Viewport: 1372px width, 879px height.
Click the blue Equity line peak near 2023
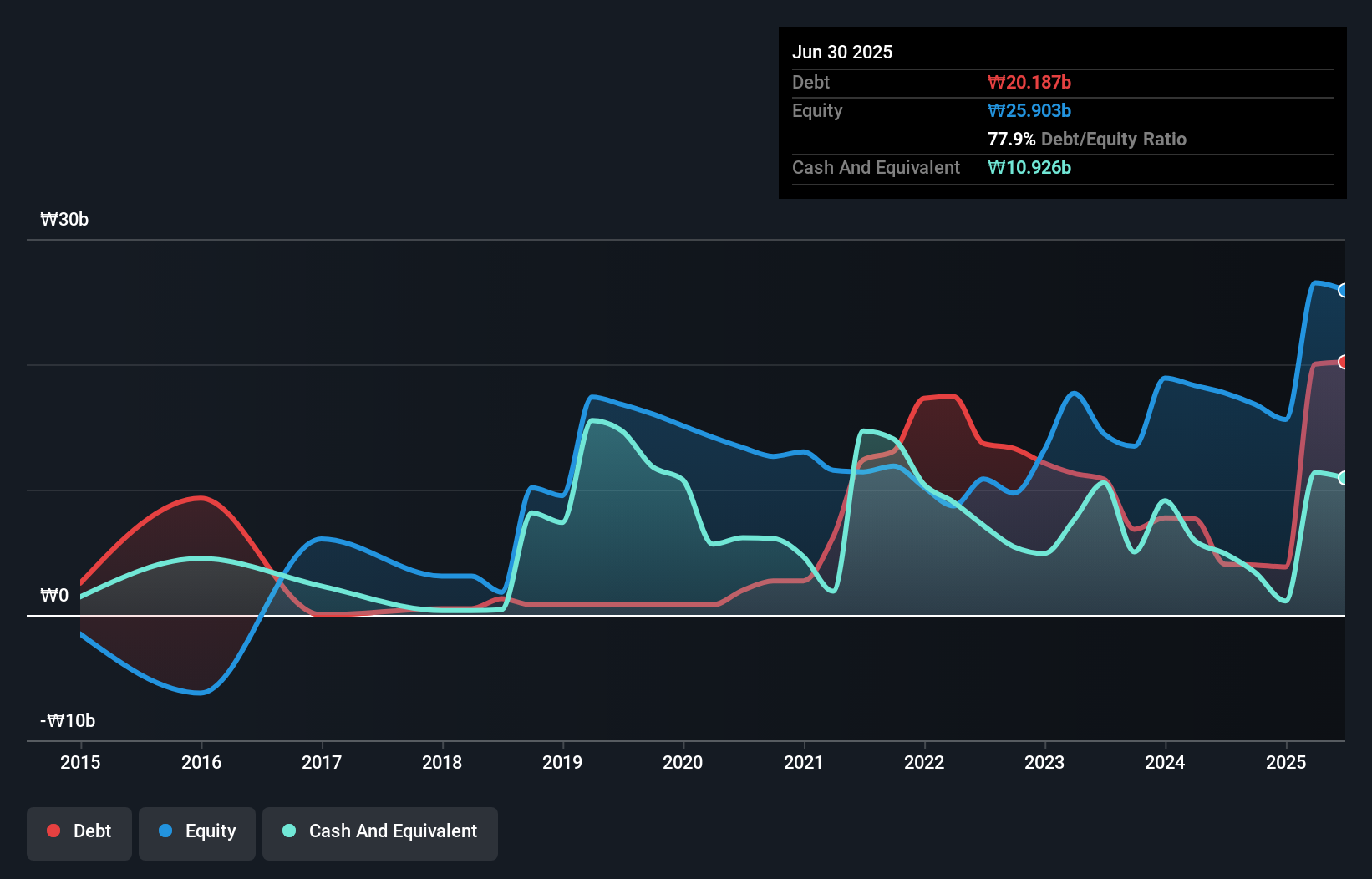tap(1074, 393)
